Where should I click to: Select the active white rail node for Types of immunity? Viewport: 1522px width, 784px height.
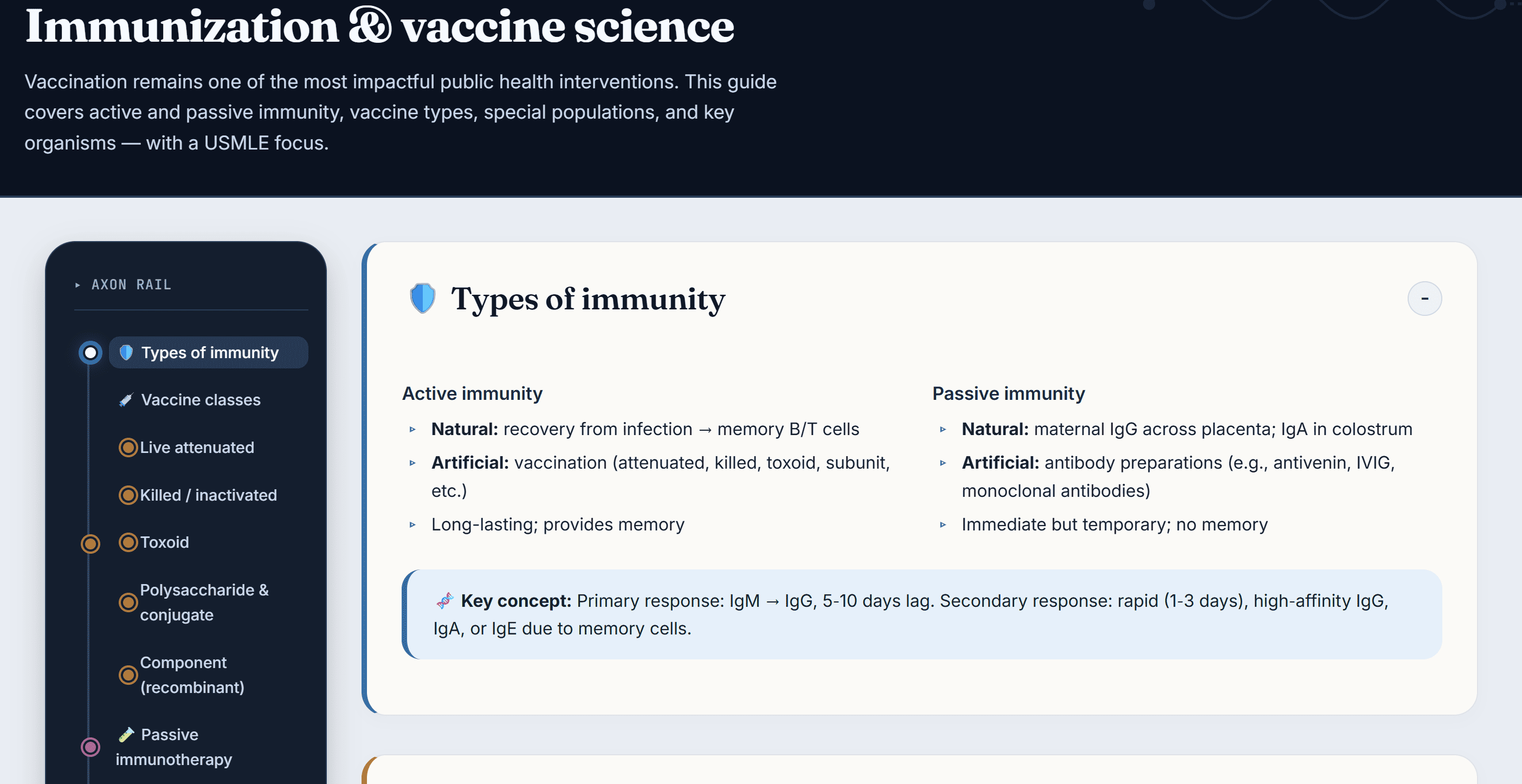click(91, 353)
